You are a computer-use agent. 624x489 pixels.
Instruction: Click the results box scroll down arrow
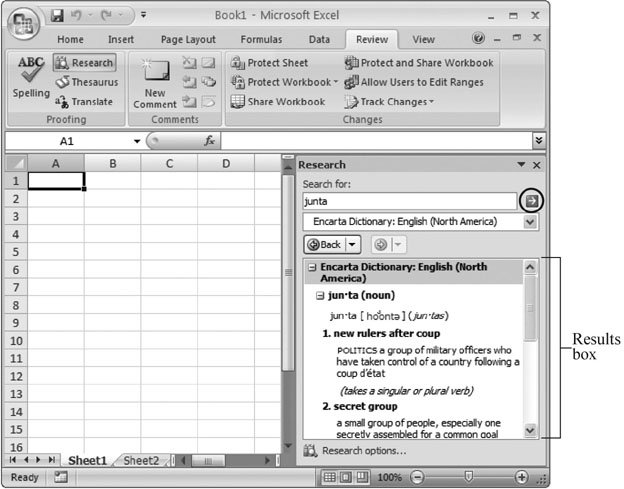click(x=530, y=430)
